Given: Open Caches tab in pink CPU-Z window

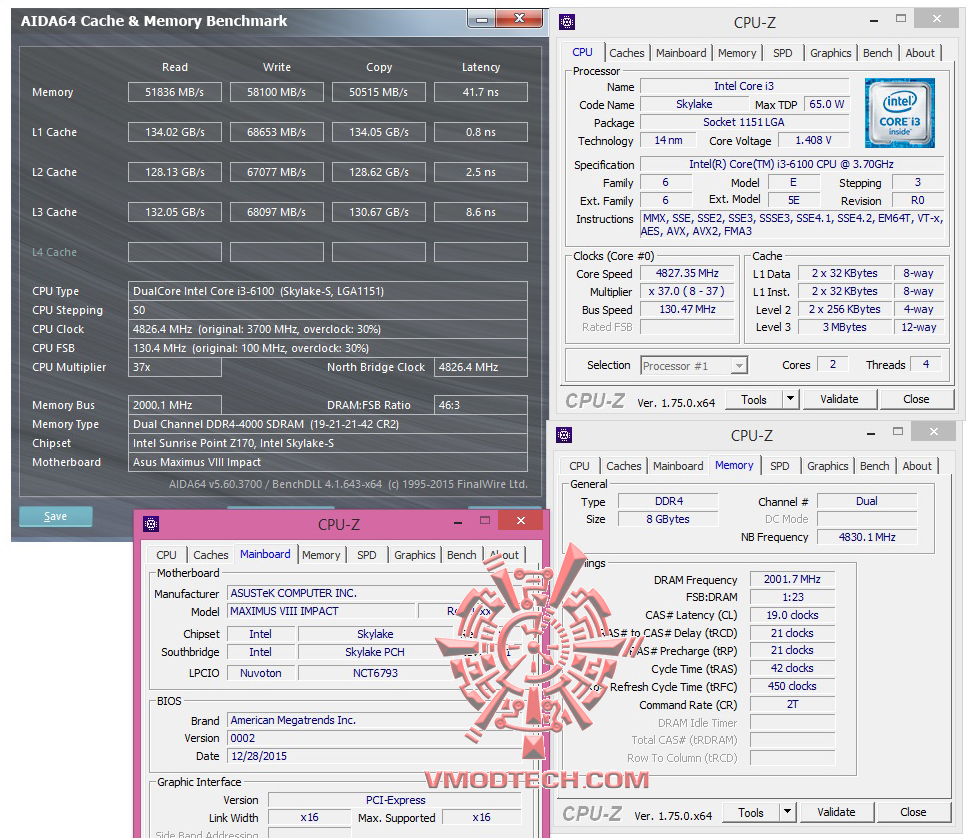Looking at the screenshot, I should [x=211, y=554].
